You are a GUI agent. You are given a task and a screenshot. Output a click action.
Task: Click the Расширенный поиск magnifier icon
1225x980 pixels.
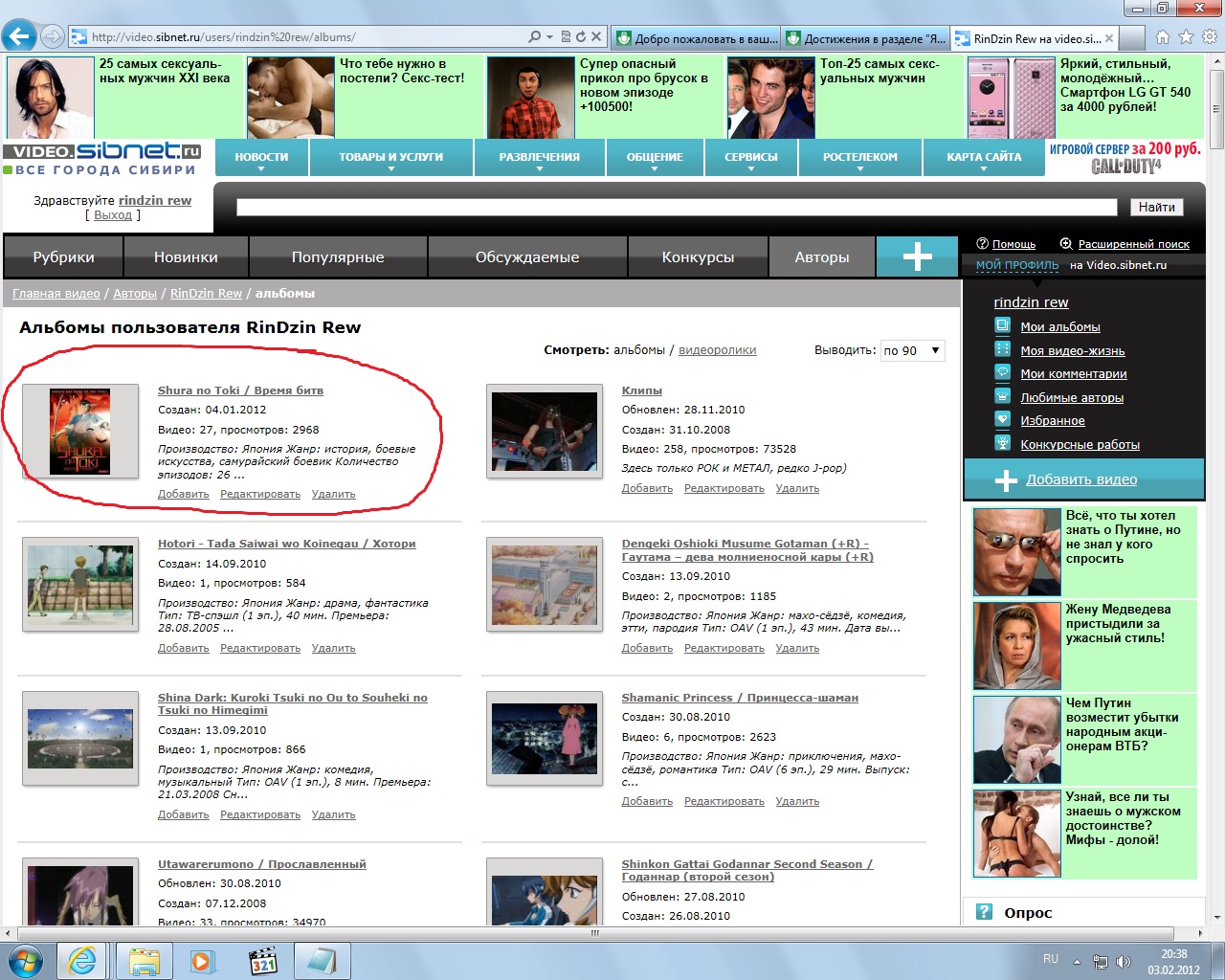[1066, 244]
